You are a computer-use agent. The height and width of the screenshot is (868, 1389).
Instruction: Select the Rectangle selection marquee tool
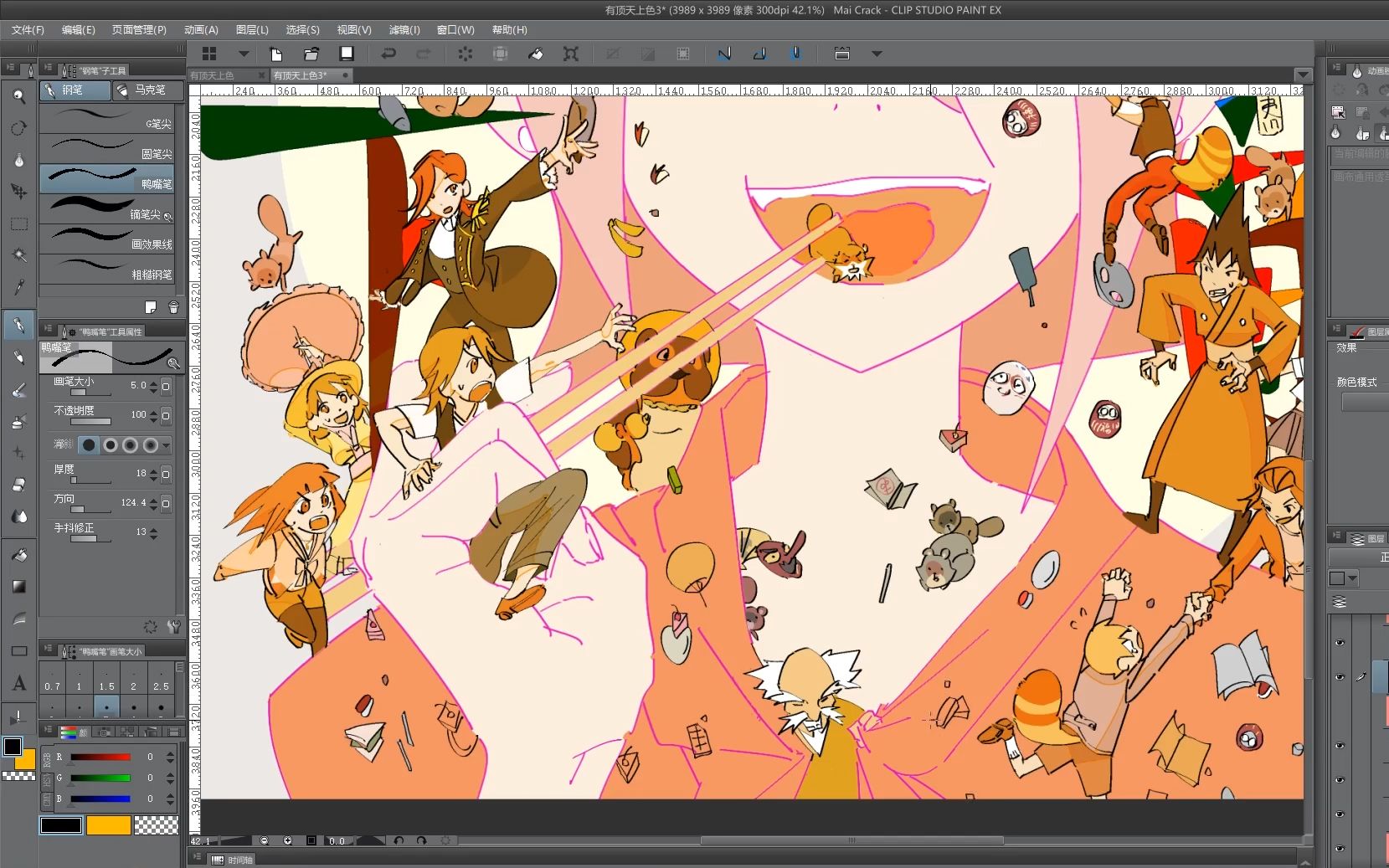[x=18, y=223]
